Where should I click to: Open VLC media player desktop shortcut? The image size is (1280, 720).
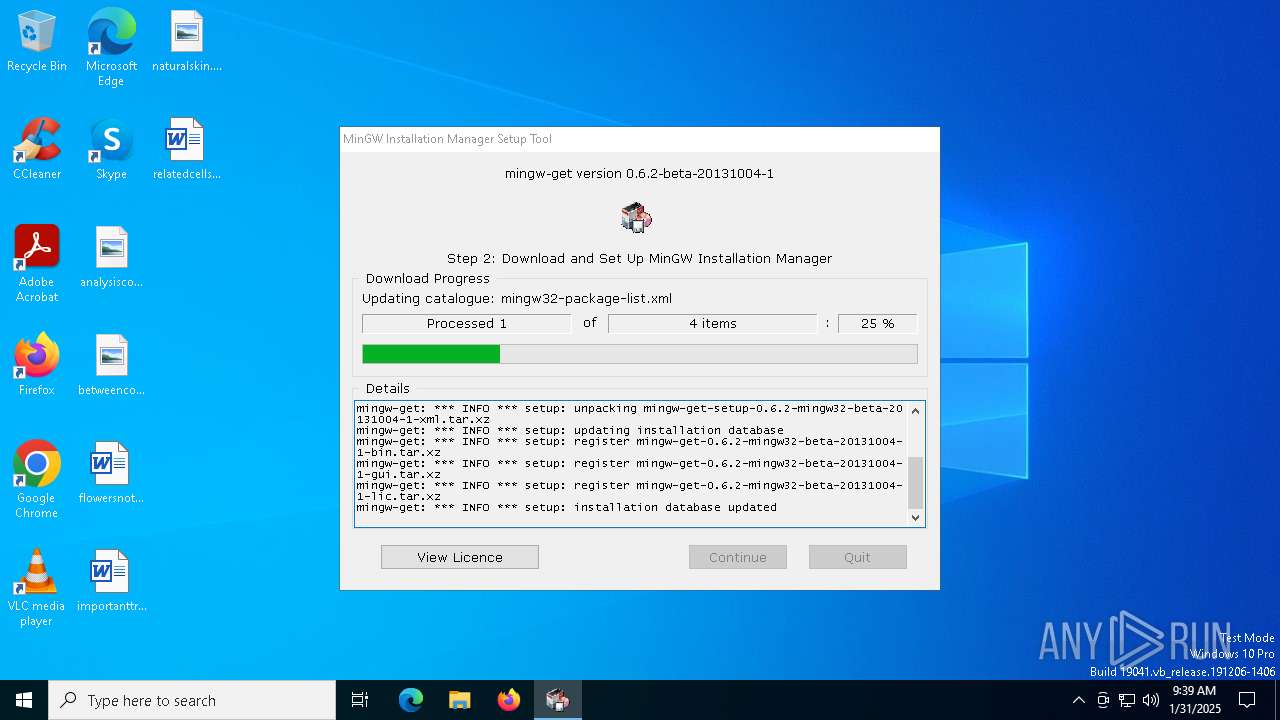pos(37,589)
